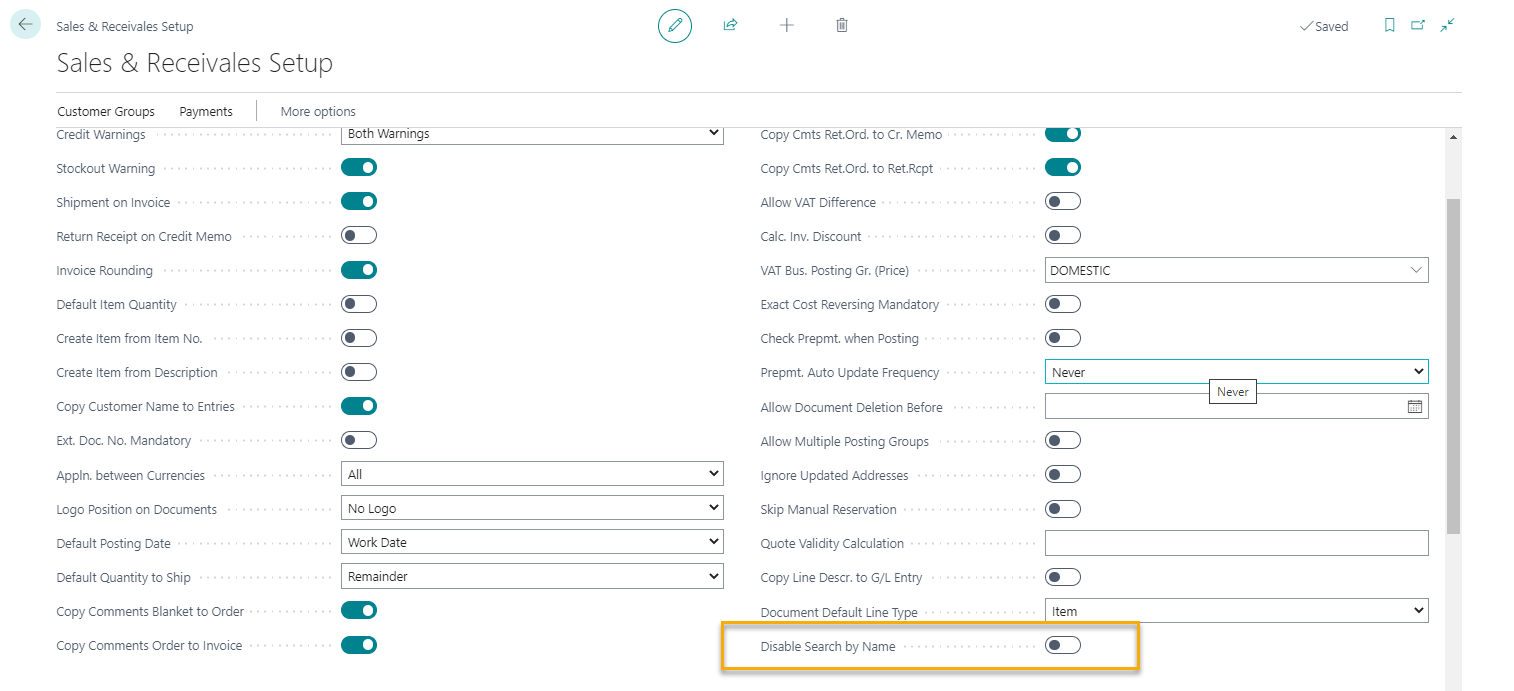
Task: Bookmark this page using the bookmark icon
Action: click(x=1389, y=26)
